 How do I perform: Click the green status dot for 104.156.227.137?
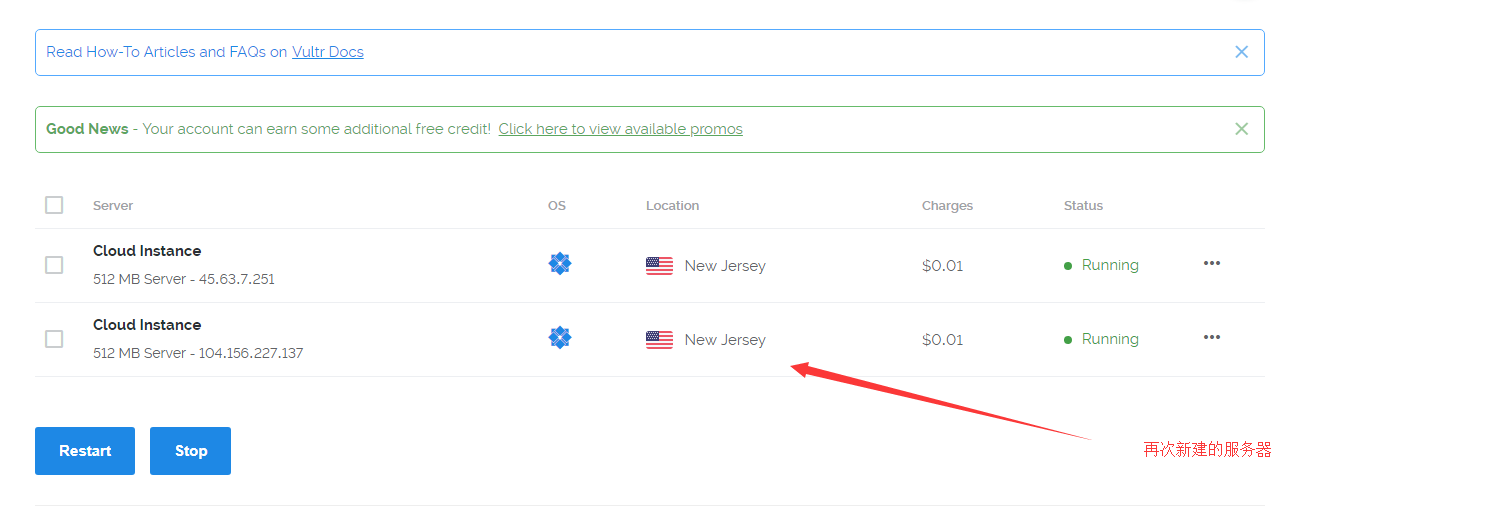1068,340
